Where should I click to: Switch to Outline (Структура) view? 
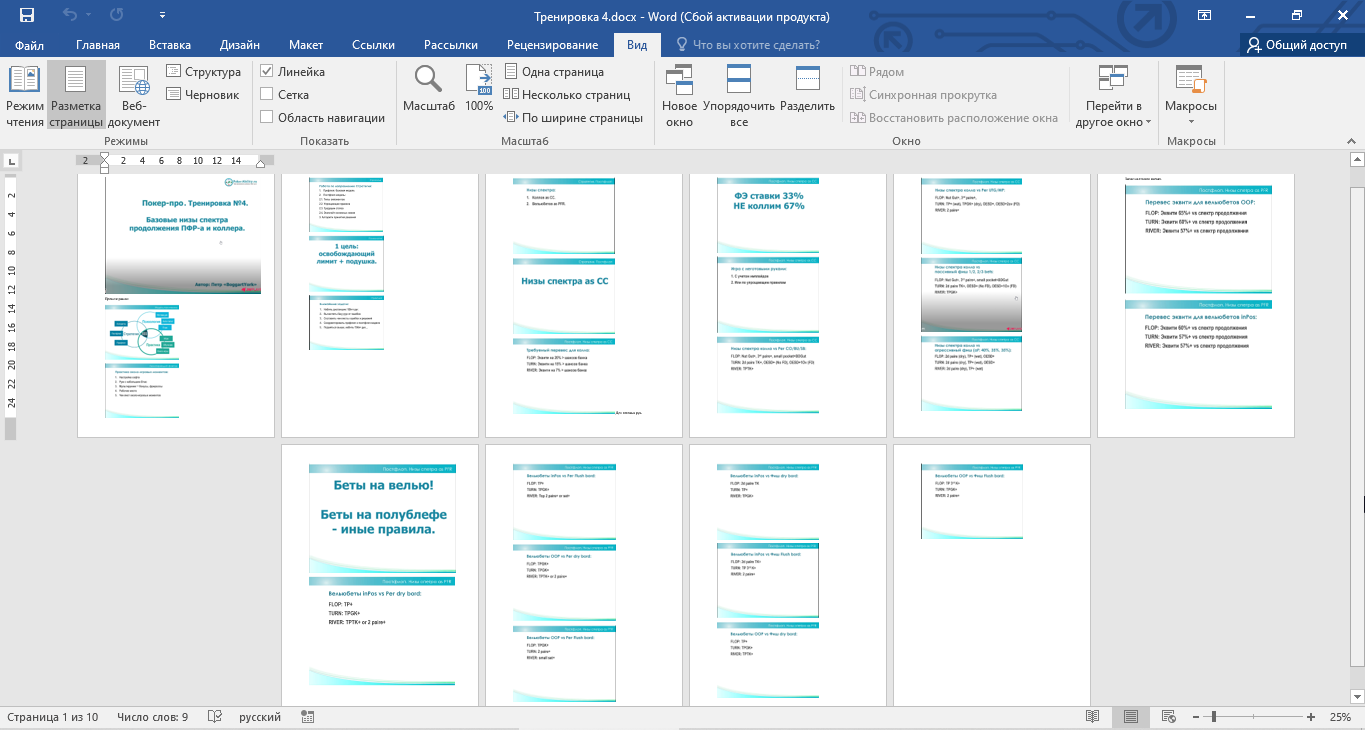tap(204, 72)
